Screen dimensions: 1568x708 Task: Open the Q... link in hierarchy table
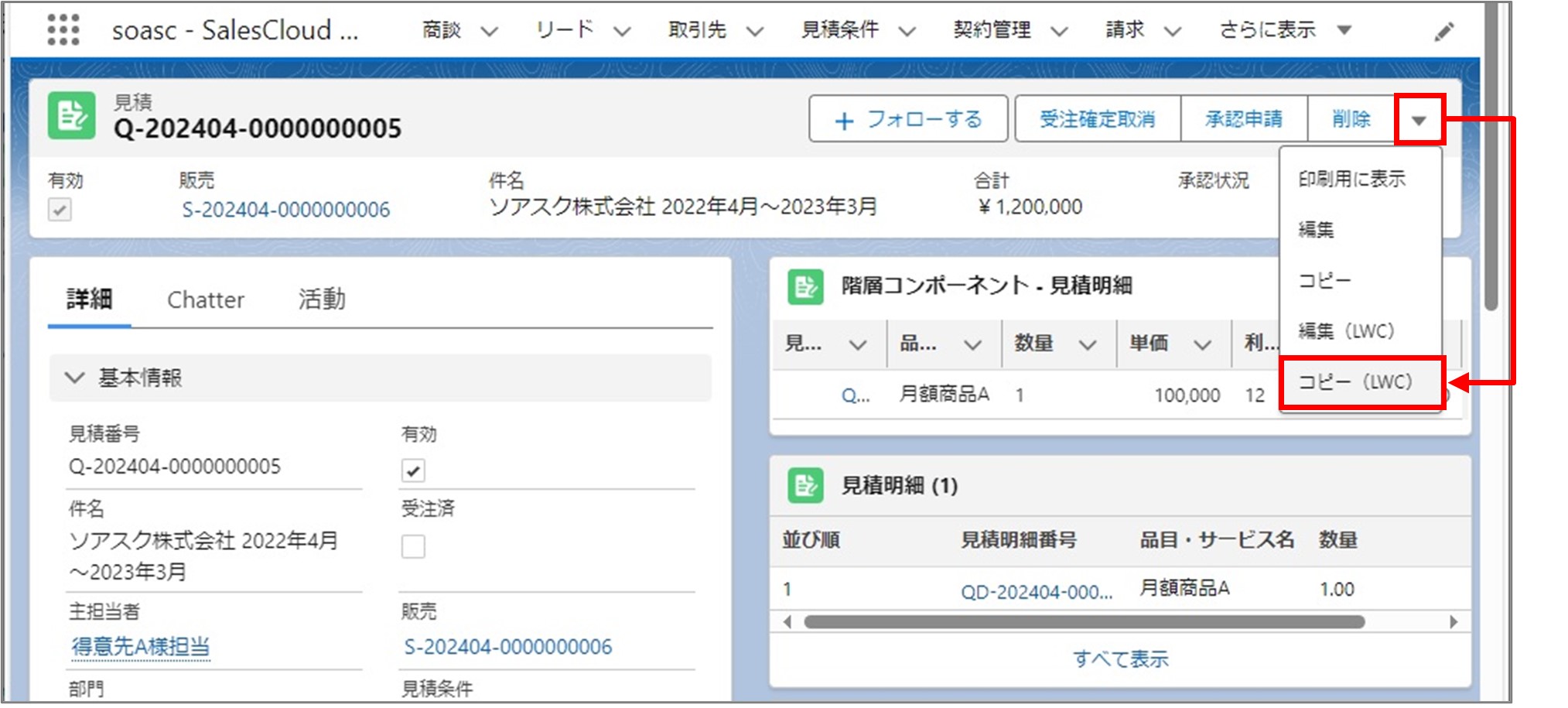click(x=856, y=395)
